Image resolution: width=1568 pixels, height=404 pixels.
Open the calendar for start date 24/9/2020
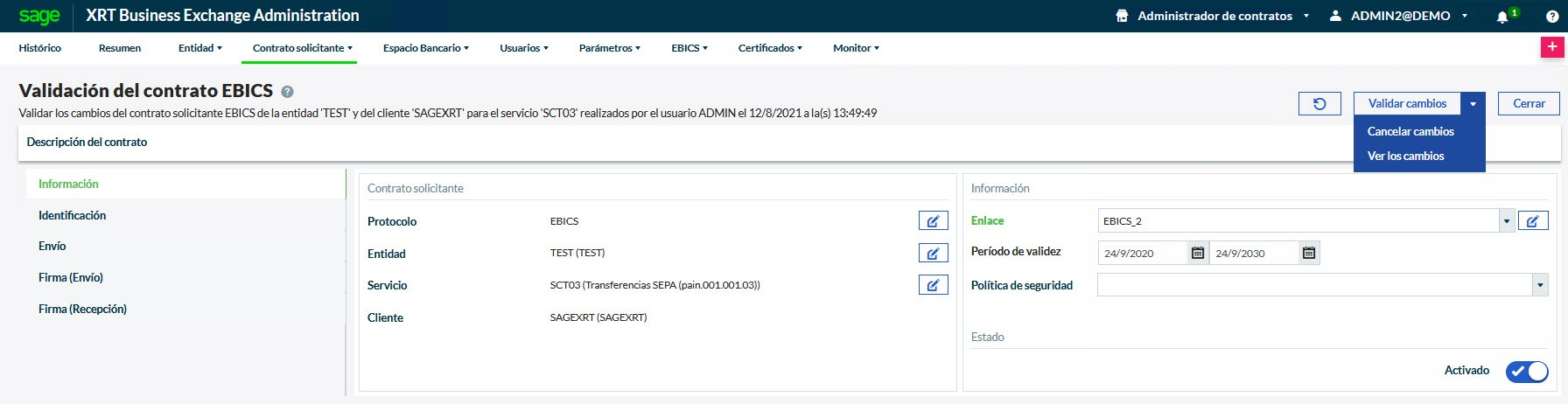click(x=1198, y=253)
